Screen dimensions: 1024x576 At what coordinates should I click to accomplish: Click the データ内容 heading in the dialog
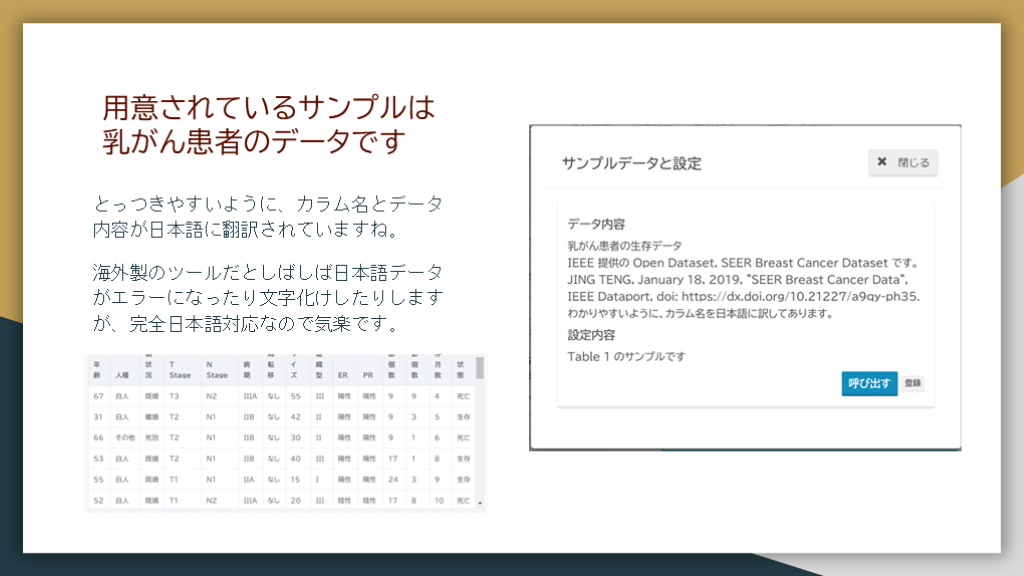point(596,223)
